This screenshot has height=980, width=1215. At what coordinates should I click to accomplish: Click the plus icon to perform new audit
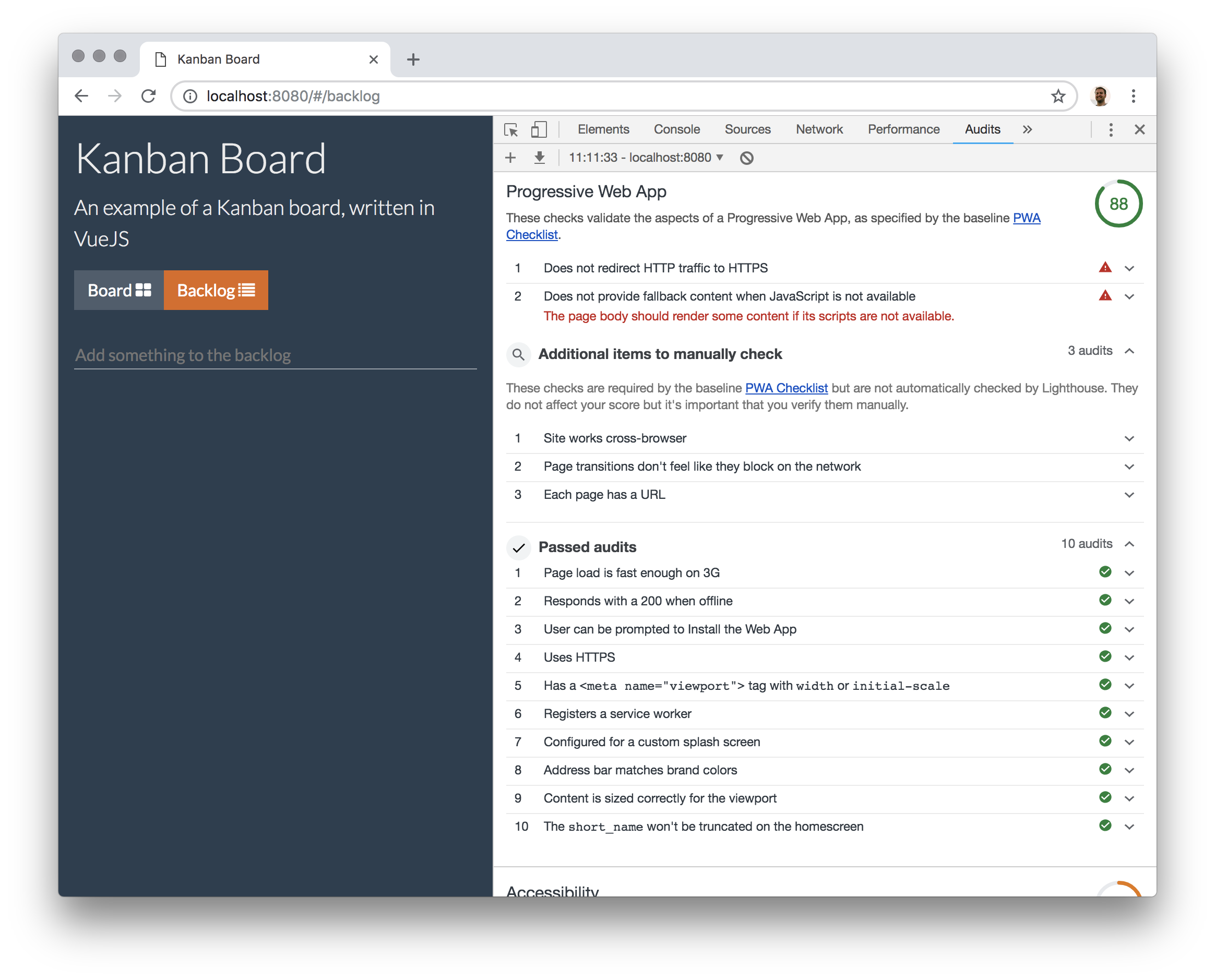click(x=510, y=158)
